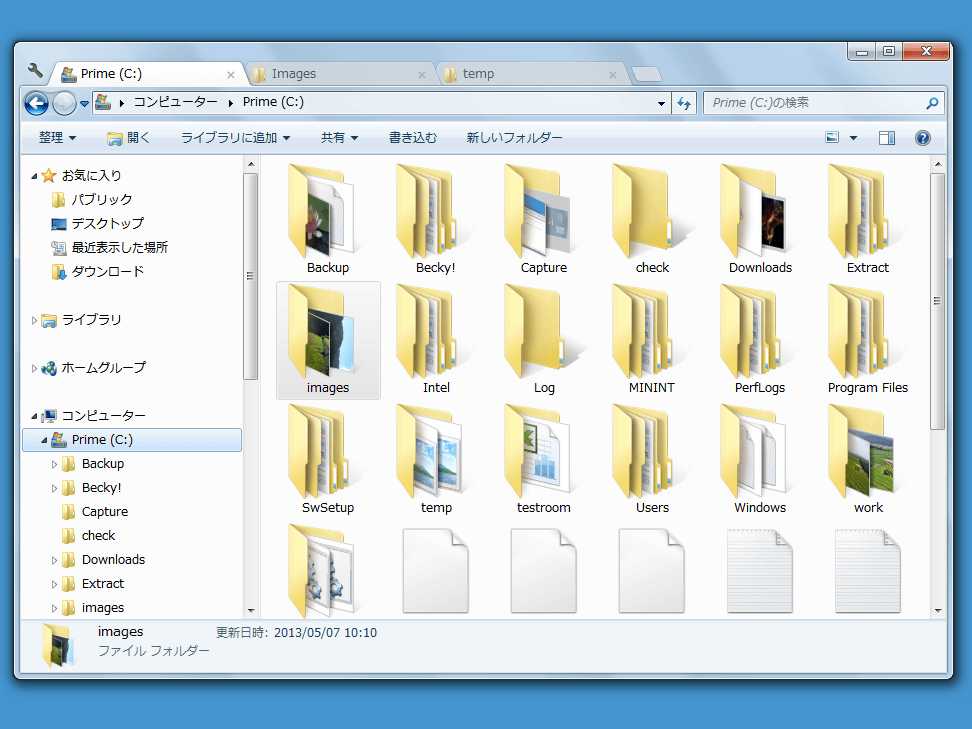Click the forward navigation arrow button
This screenshot has height=729, width=972.
click(64, 103)
